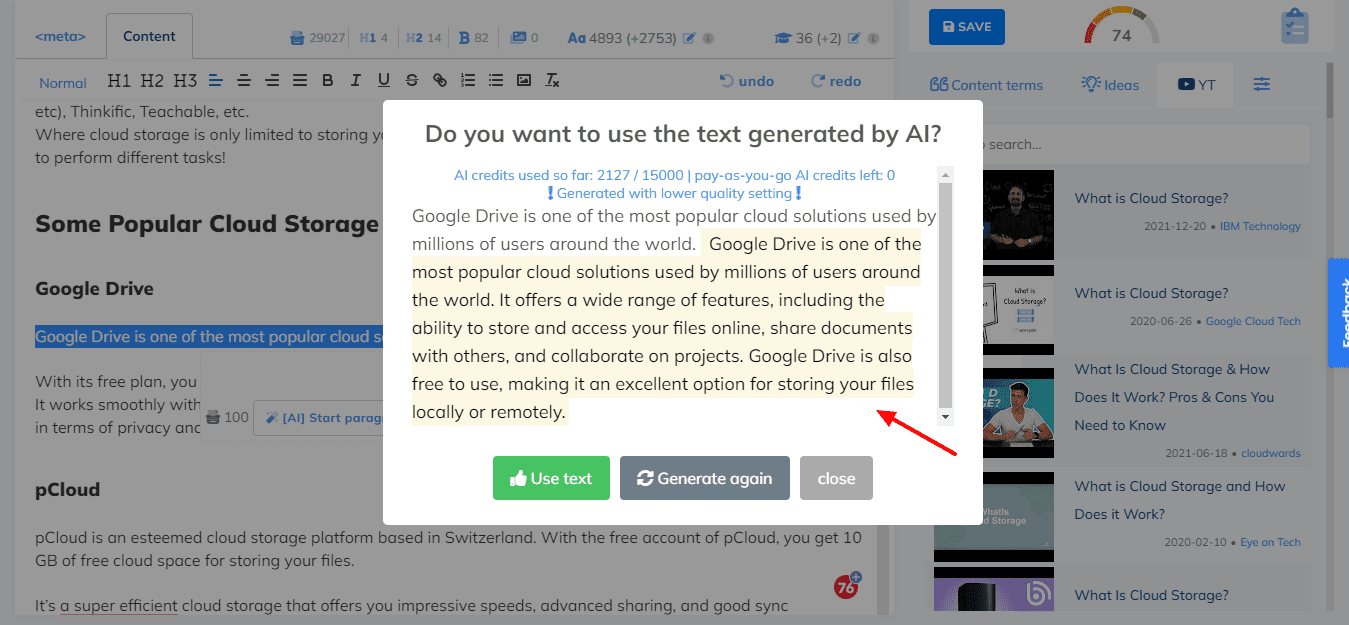Open the 2021-12-20 What is Cloud Storage? link
Image resolution: width=1349 pixels, height=625 pixels.
point(1151,198)
